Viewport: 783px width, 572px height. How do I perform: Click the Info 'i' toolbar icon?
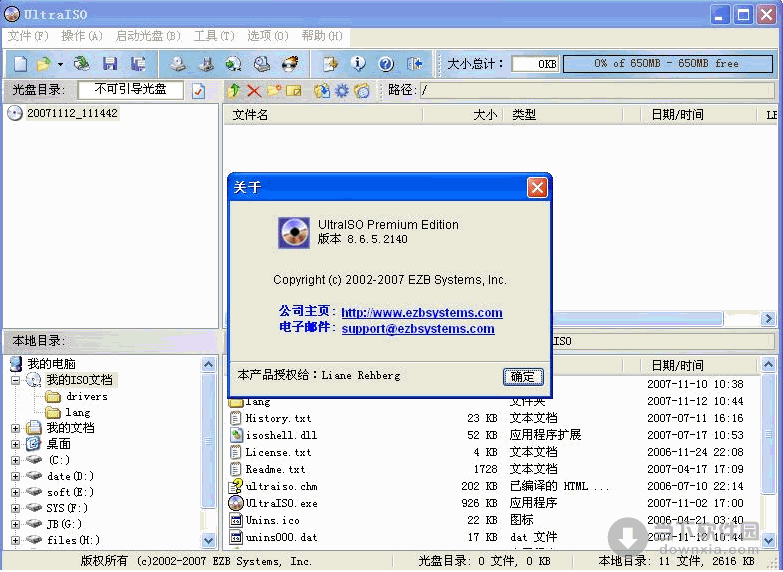358,64
